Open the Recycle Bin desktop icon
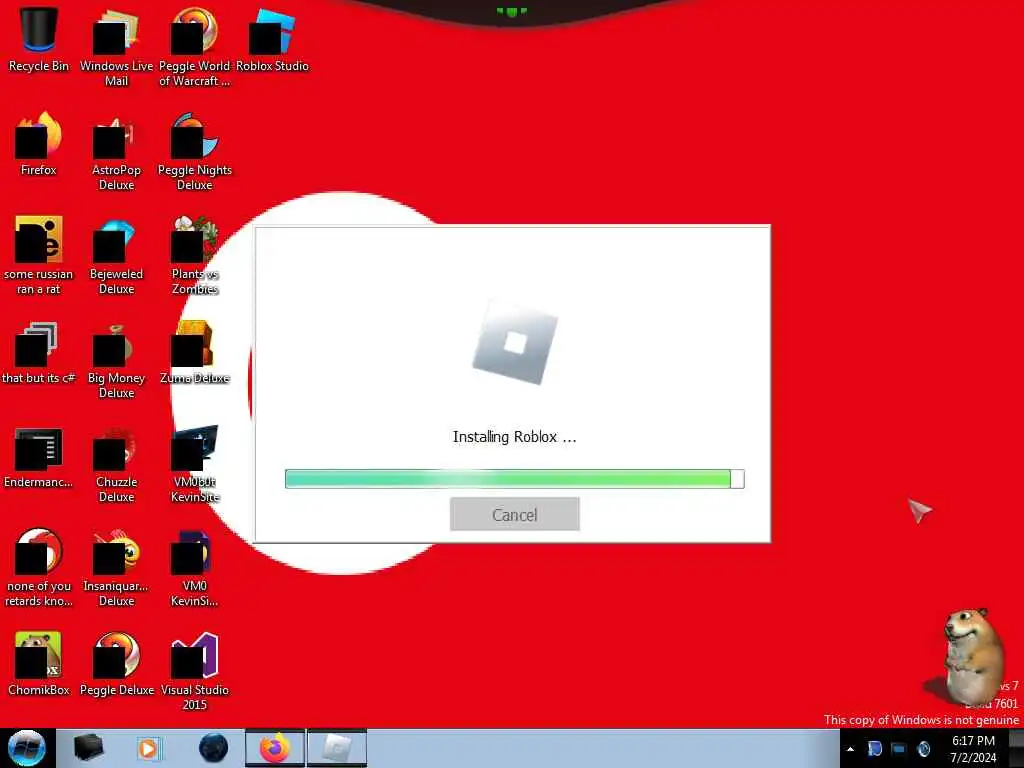The image size is (1024, 768). tap(39, 39)
